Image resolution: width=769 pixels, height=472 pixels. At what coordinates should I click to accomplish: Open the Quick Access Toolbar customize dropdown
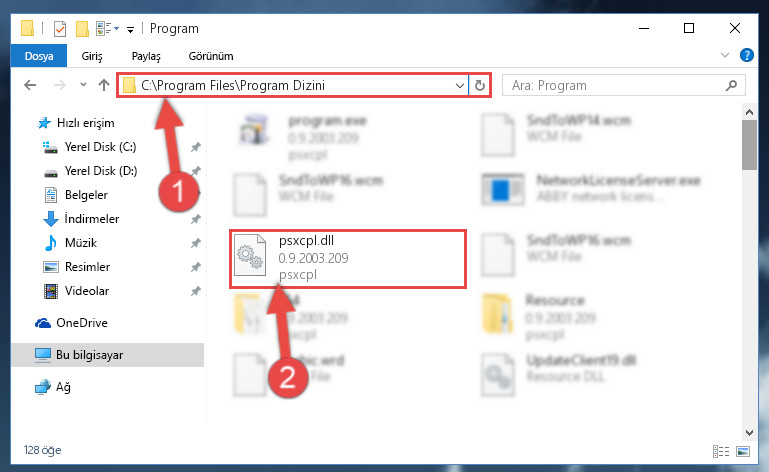[x=130, y=29]
